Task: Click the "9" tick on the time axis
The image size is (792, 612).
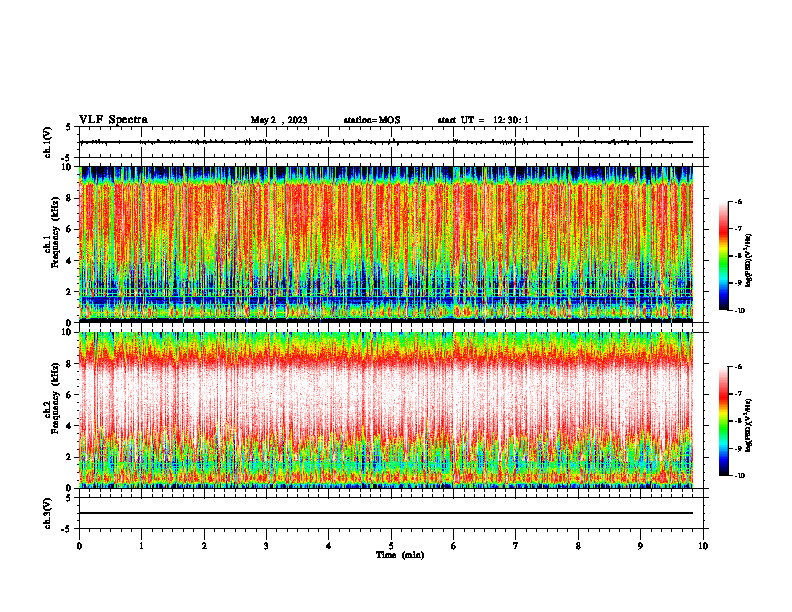Action: coord(640,546)
